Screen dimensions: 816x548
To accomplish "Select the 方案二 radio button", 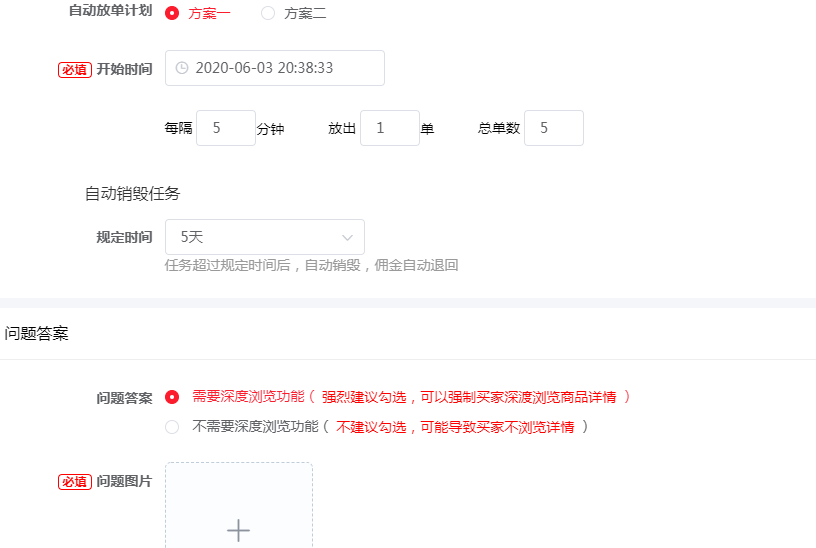I will pos(268,13).
